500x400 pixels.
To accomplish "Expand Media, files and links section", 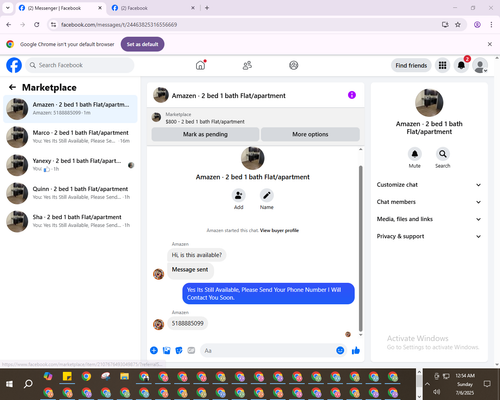I will coord(429,219).
